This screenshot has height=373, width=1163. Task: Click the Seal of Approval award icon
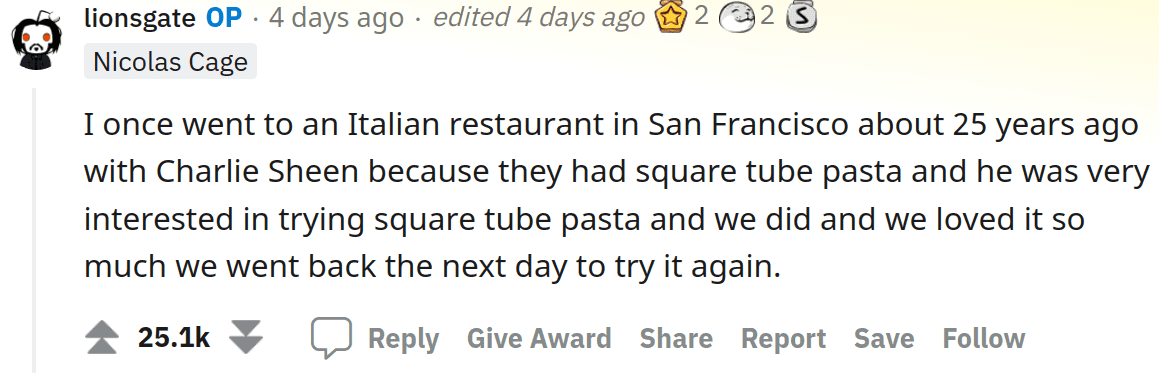pyautogui.click(x=737, y=18)
